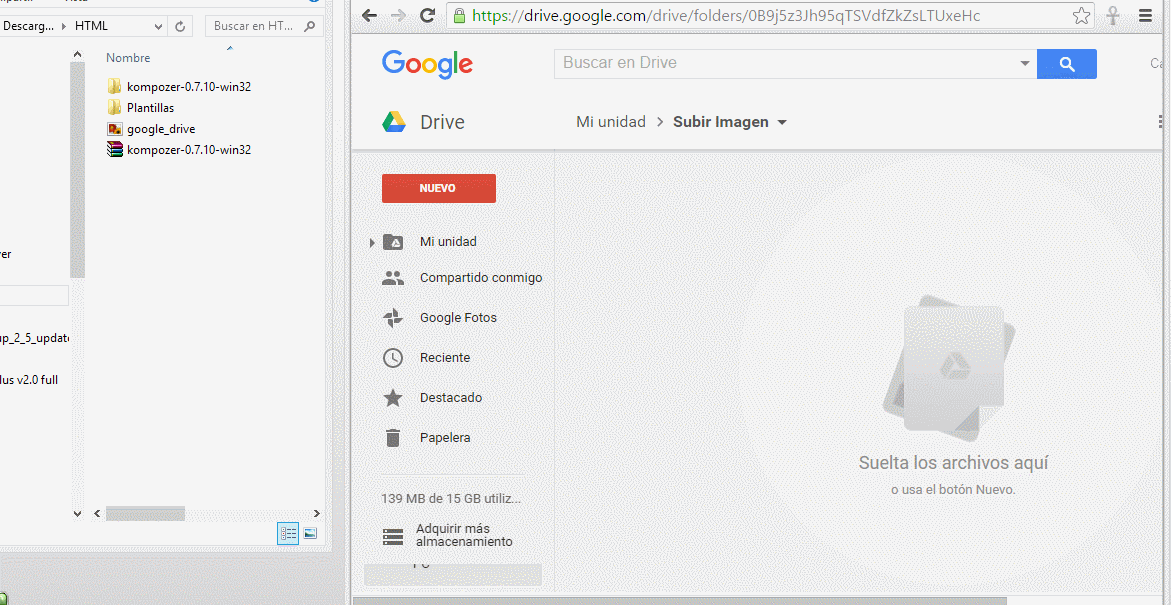Click the Mi unidad folder icon

pos(393,242)
